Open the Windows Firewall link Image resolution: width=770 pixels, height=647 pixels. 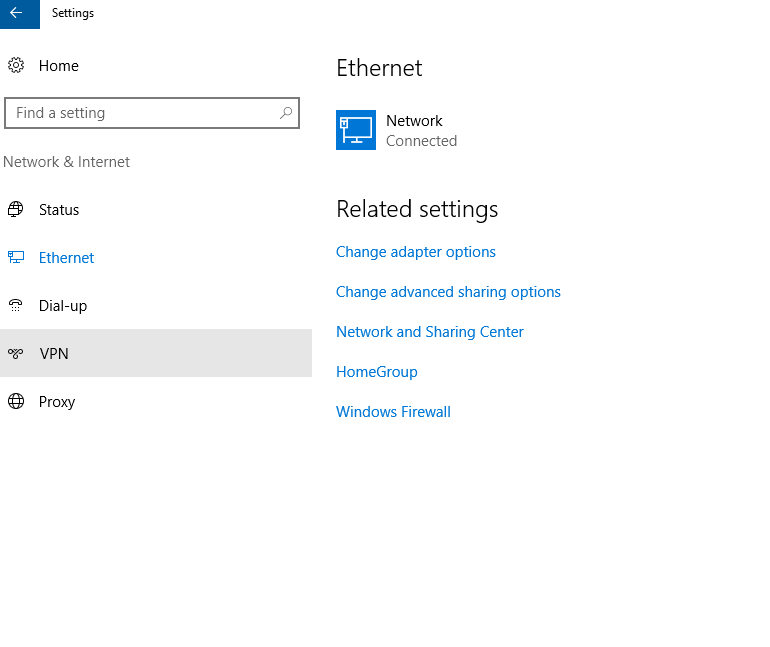[393, 412]
